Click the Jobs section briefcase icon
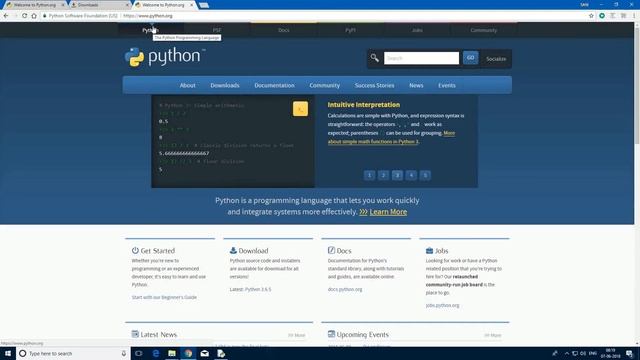 429,250
